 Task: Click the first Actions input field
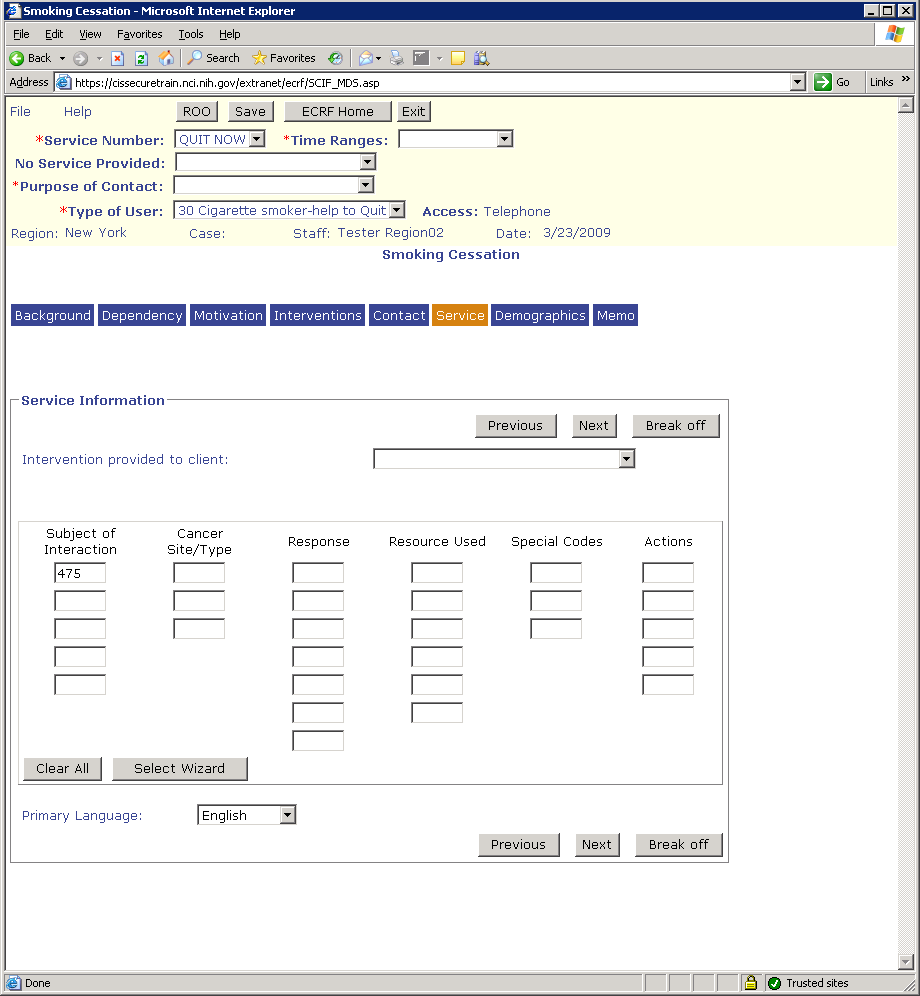click(668, 572)
